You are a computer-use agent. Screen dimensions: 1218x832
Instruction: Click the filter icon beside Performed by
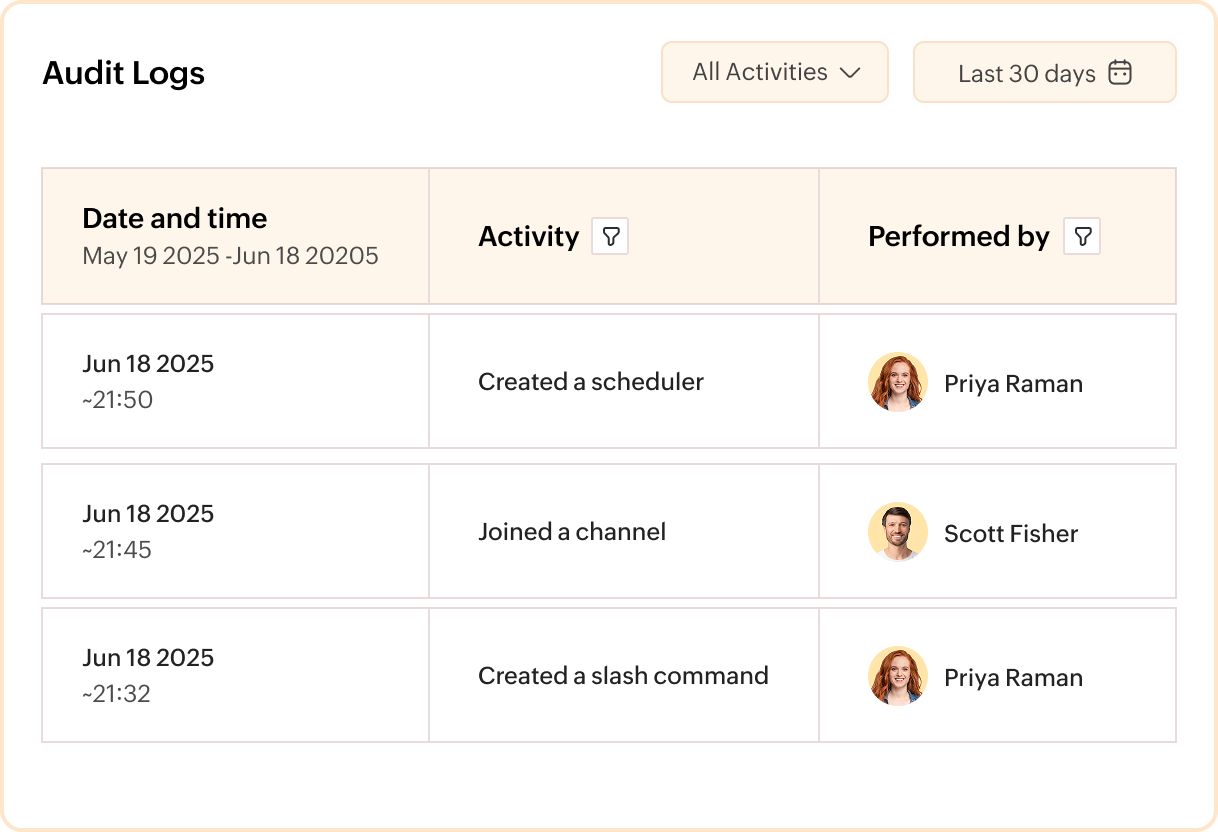(1083, 236)
